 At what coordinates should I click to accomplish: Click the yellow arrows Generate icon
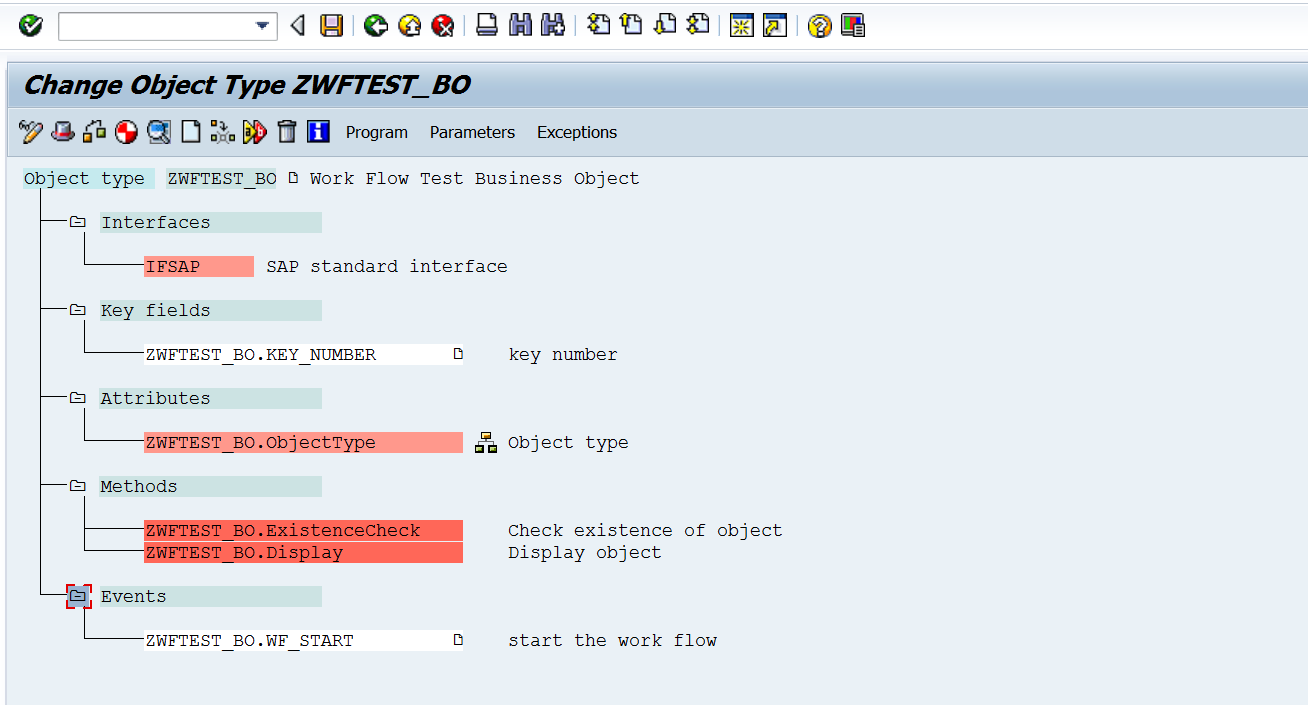[254, 131]
